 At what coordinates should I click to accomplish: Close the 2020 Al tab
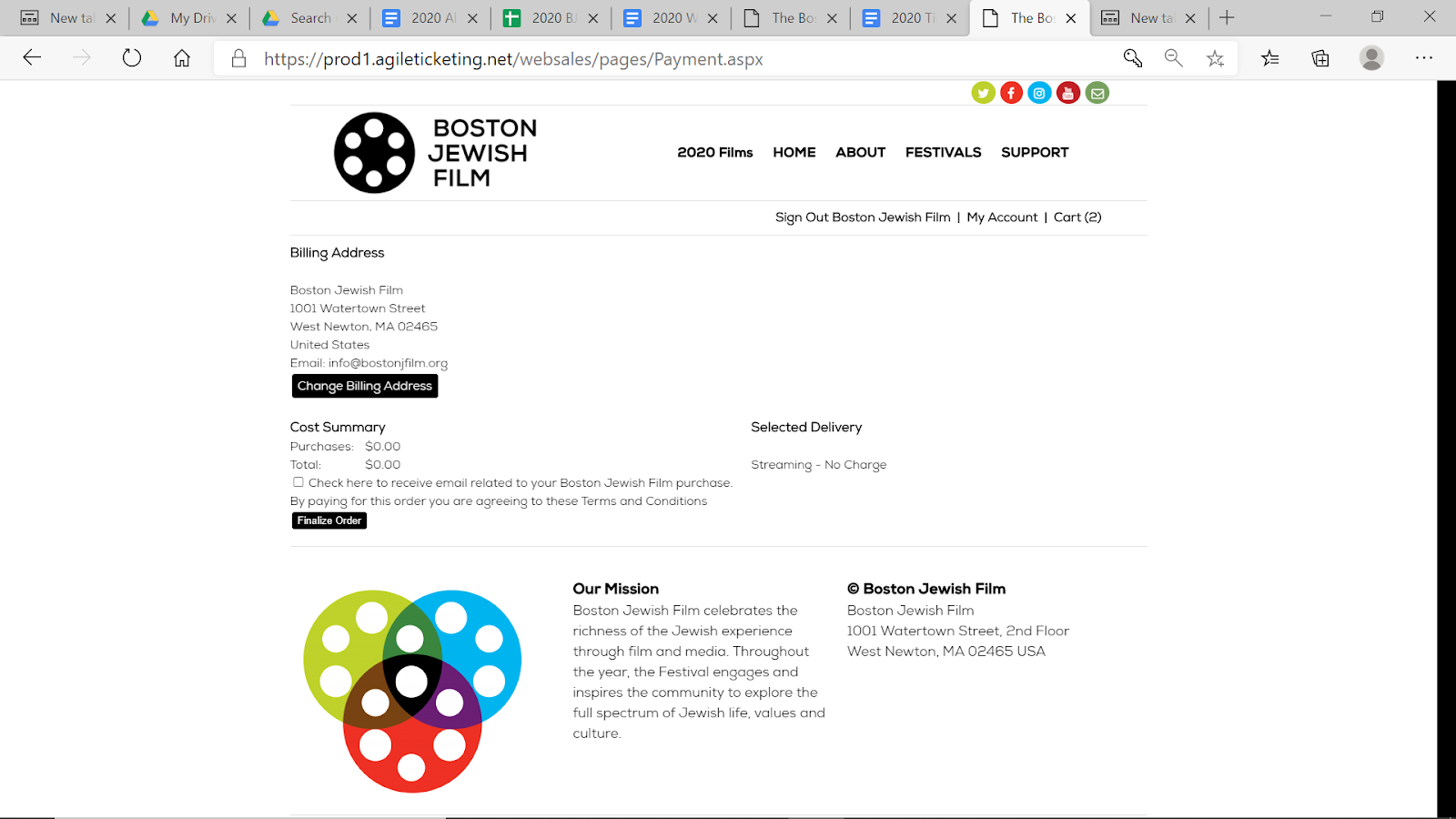472,18
